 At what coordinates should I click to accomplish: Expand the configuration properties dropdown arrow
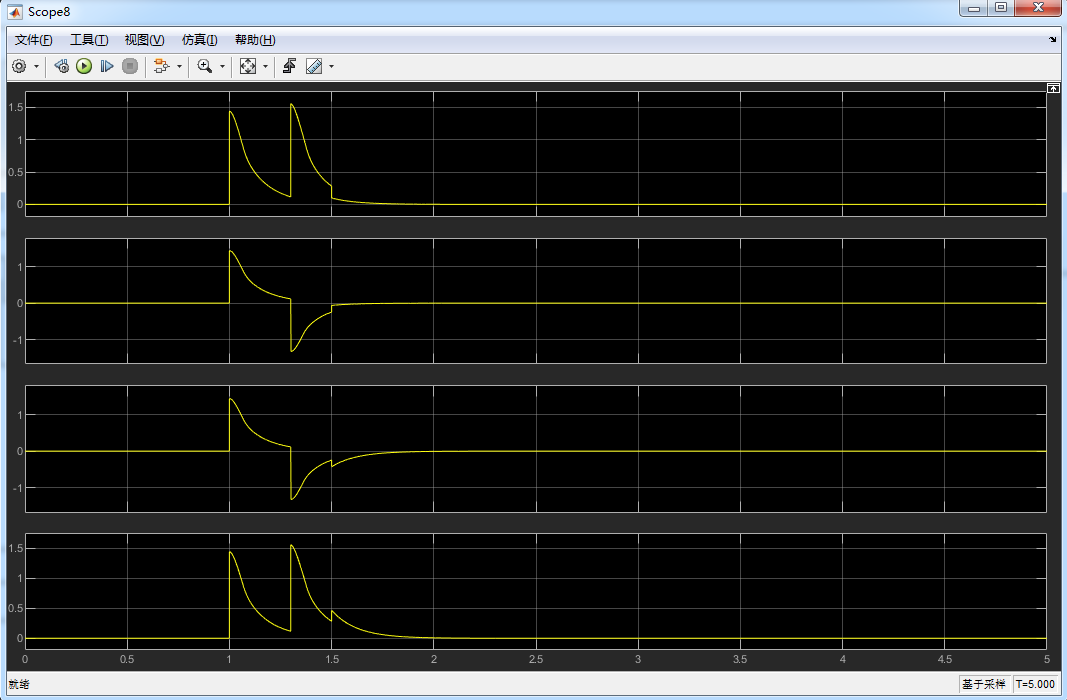click(36, 67)
